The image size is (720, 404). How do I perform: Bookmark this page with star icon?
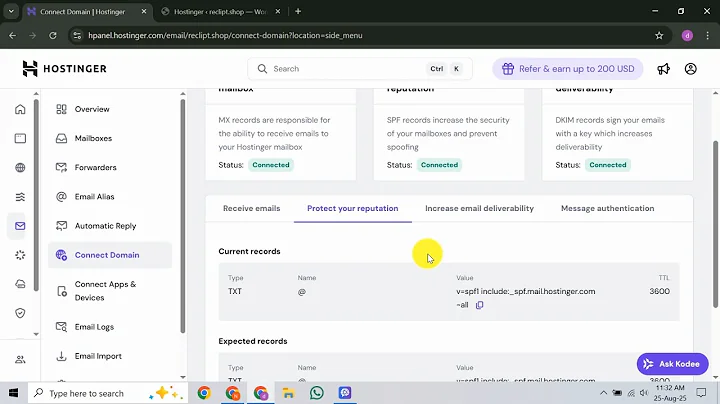[659, 35]
